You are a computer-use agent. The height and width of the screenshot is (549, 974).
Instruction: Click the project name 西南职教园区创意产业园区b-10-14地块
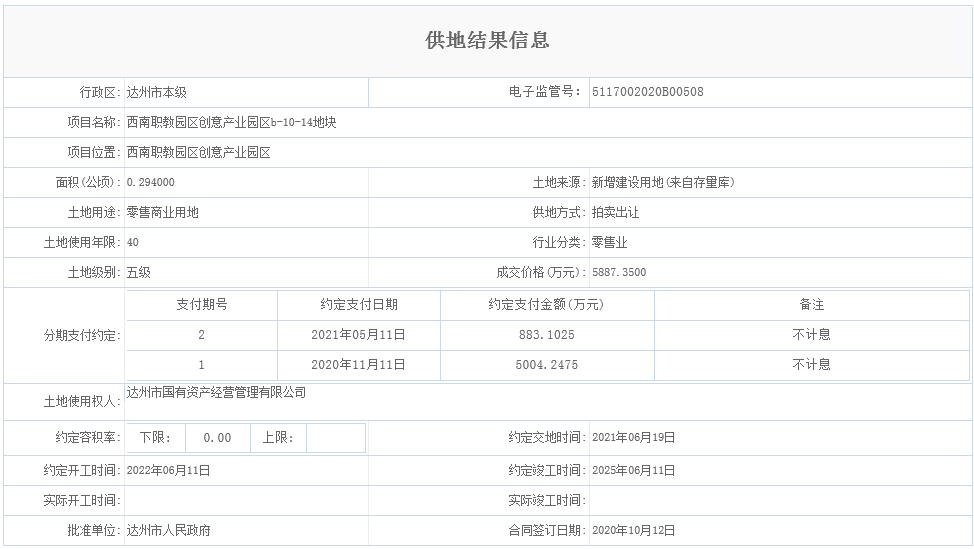point(231,122)
